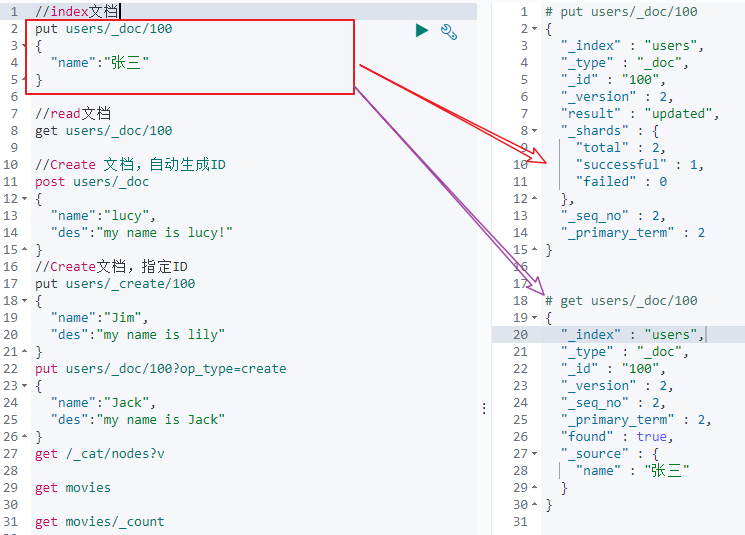
Task: Click the pane splitter handle with three dots
Action: click(484, 409)
